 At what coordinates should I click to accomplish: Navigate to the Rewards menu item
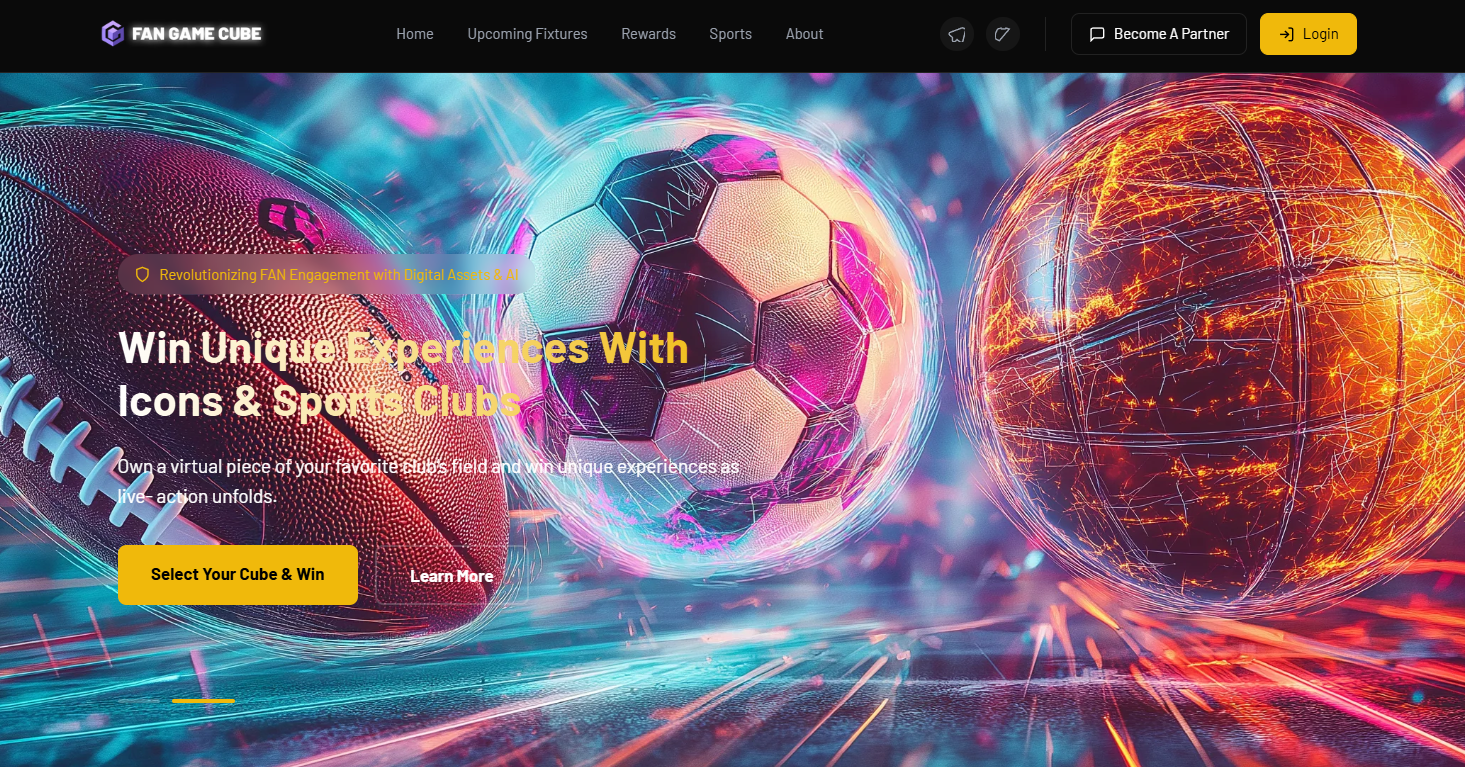(648, 34)
